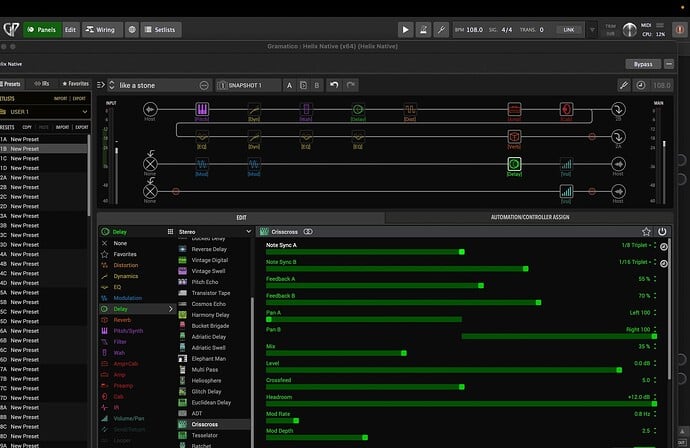
Task: Expand the Delay category chevron
Action: pos(171,309)
